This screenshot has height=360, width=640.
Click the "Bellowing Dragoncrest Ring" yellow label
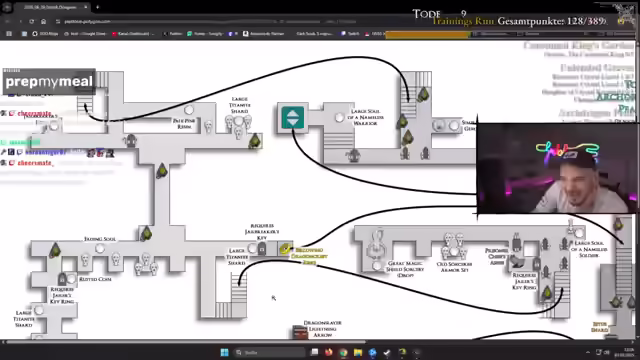point(309,256)
